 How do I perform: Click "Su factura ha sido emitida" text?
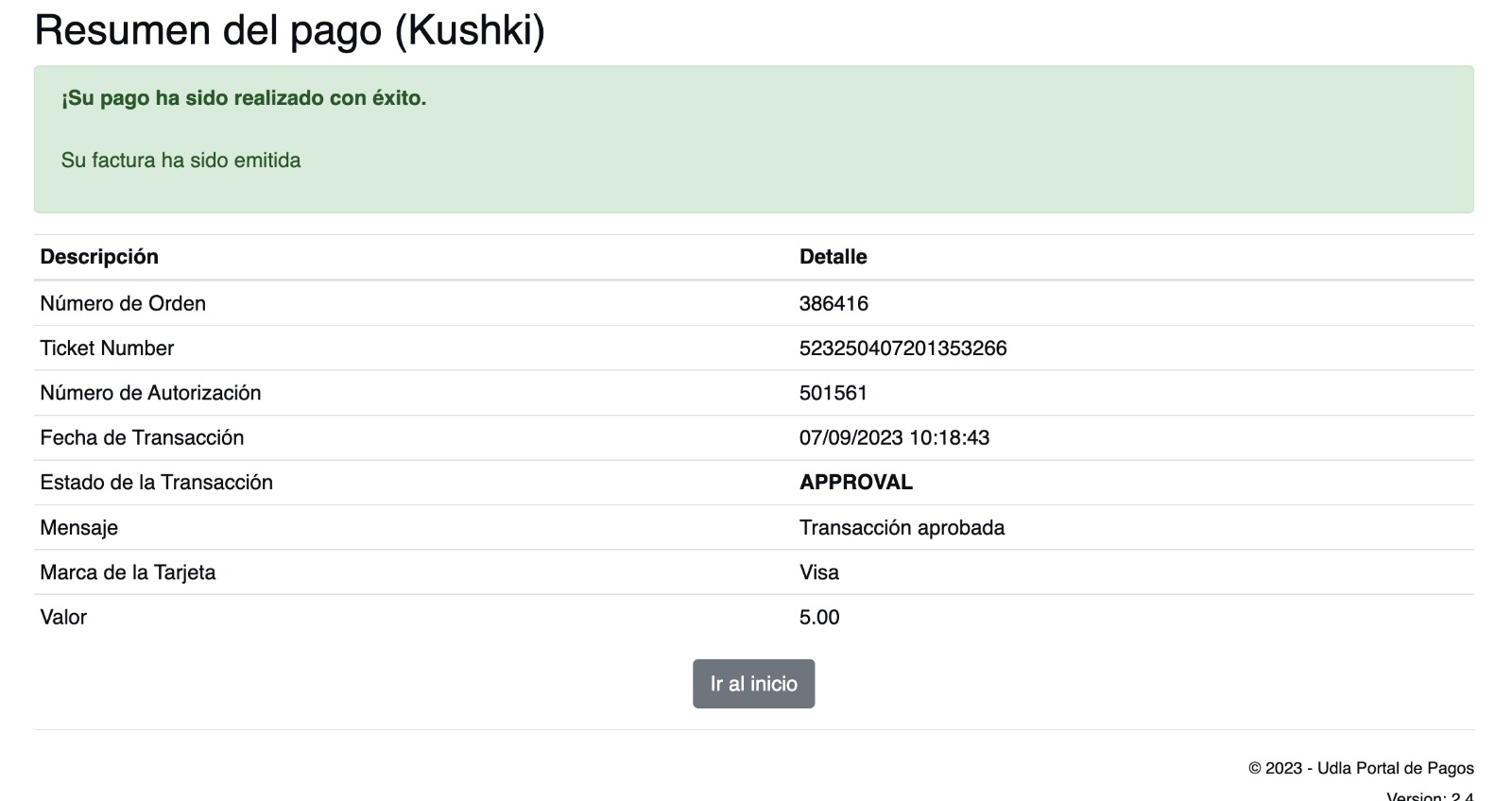pos(180,161)
